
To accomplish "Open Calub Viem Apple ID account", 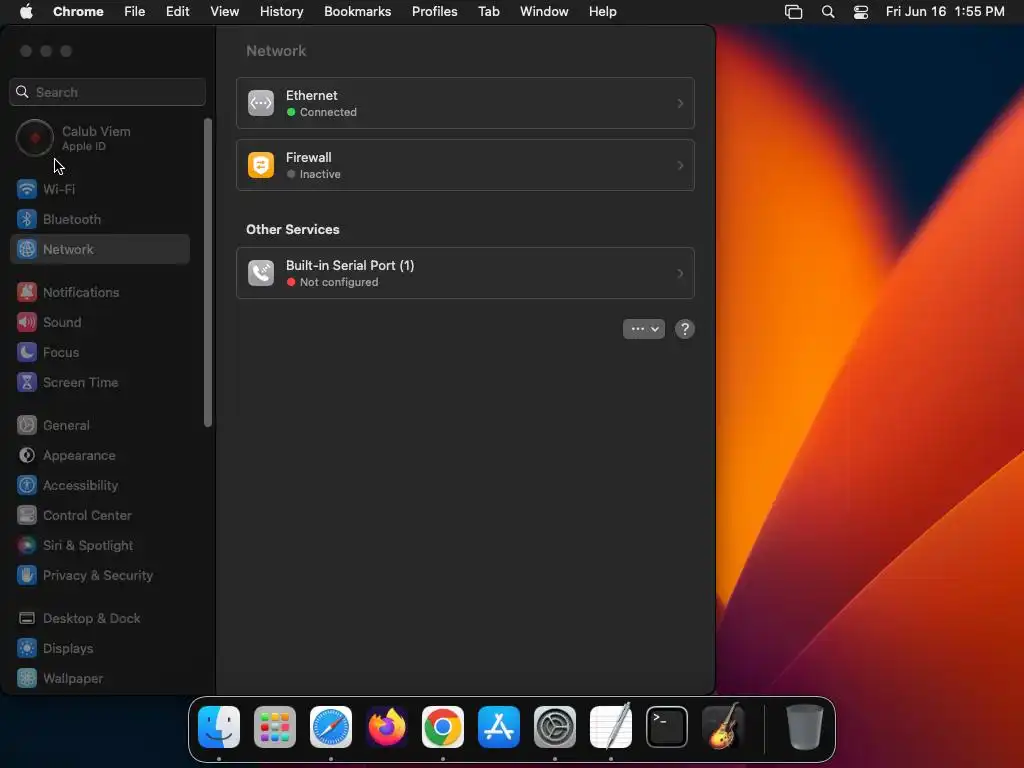I will click(x=100, y=138).
